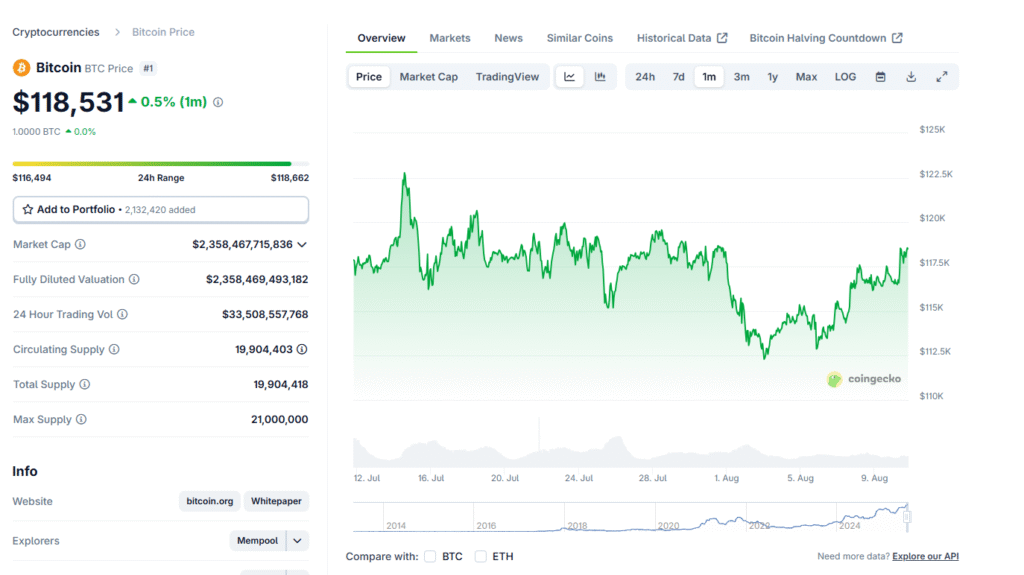Click the #1 rank badge
The width and height of the screenshot is (1024, 575).
pos(148,69)
